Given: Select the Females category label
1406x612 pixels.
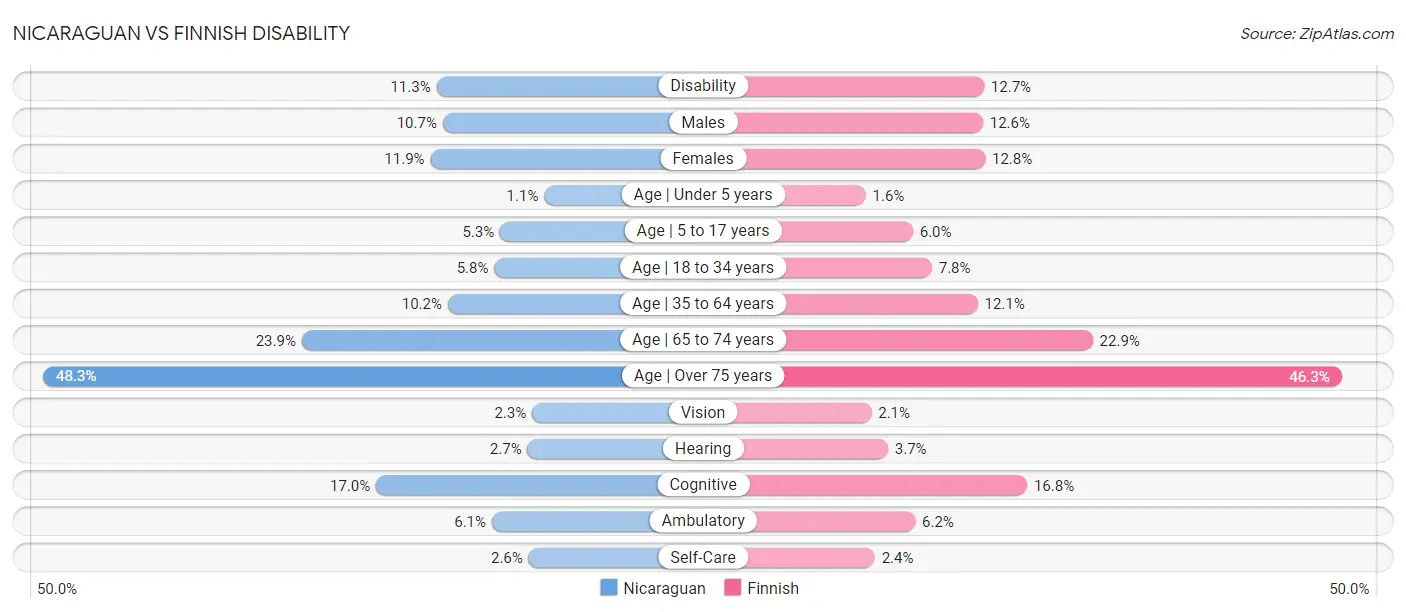Looking at the screenshot, I should 703,158.
